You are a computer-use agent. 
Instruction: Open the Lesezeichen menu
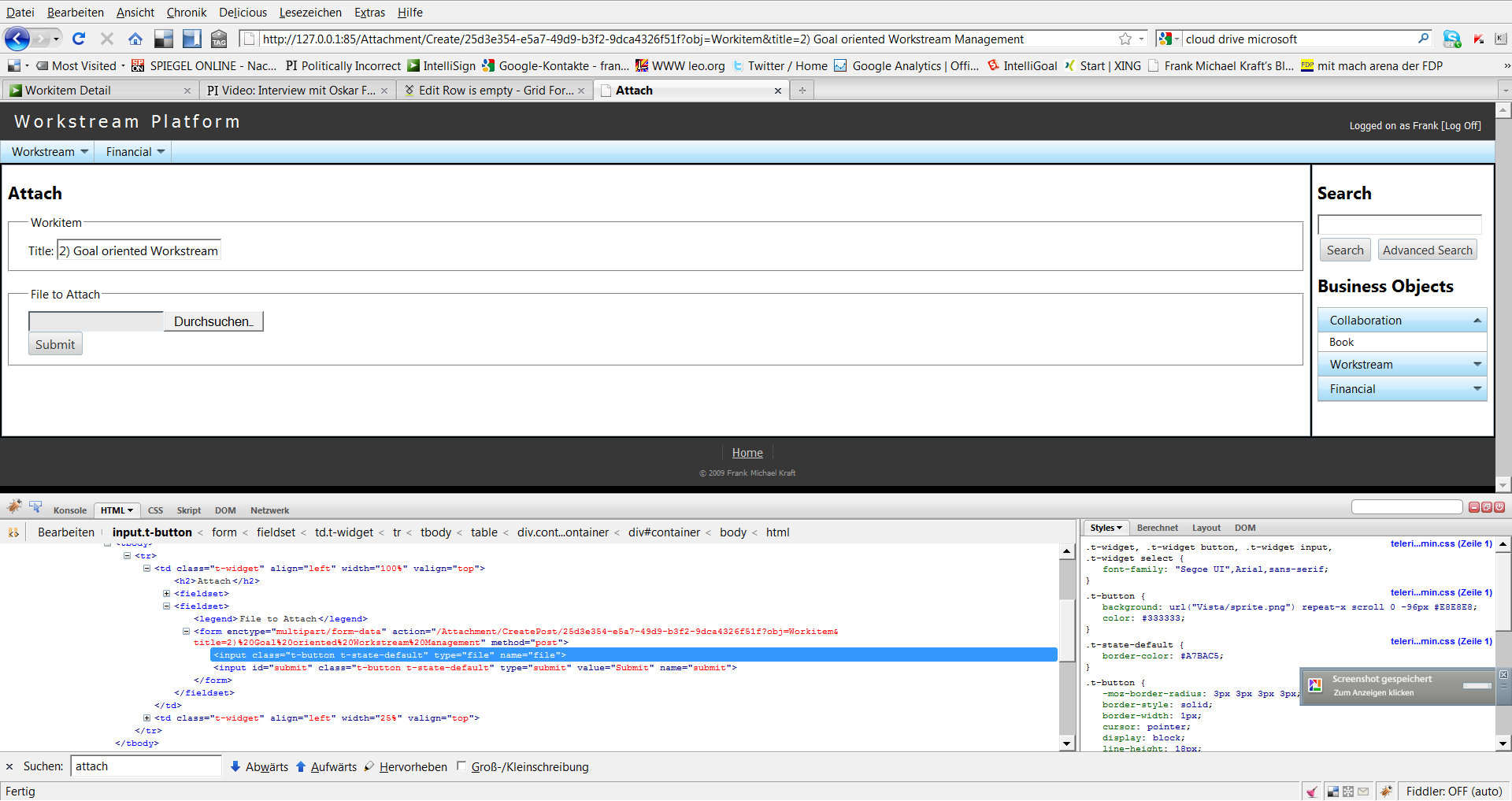[x=310, y=12]
